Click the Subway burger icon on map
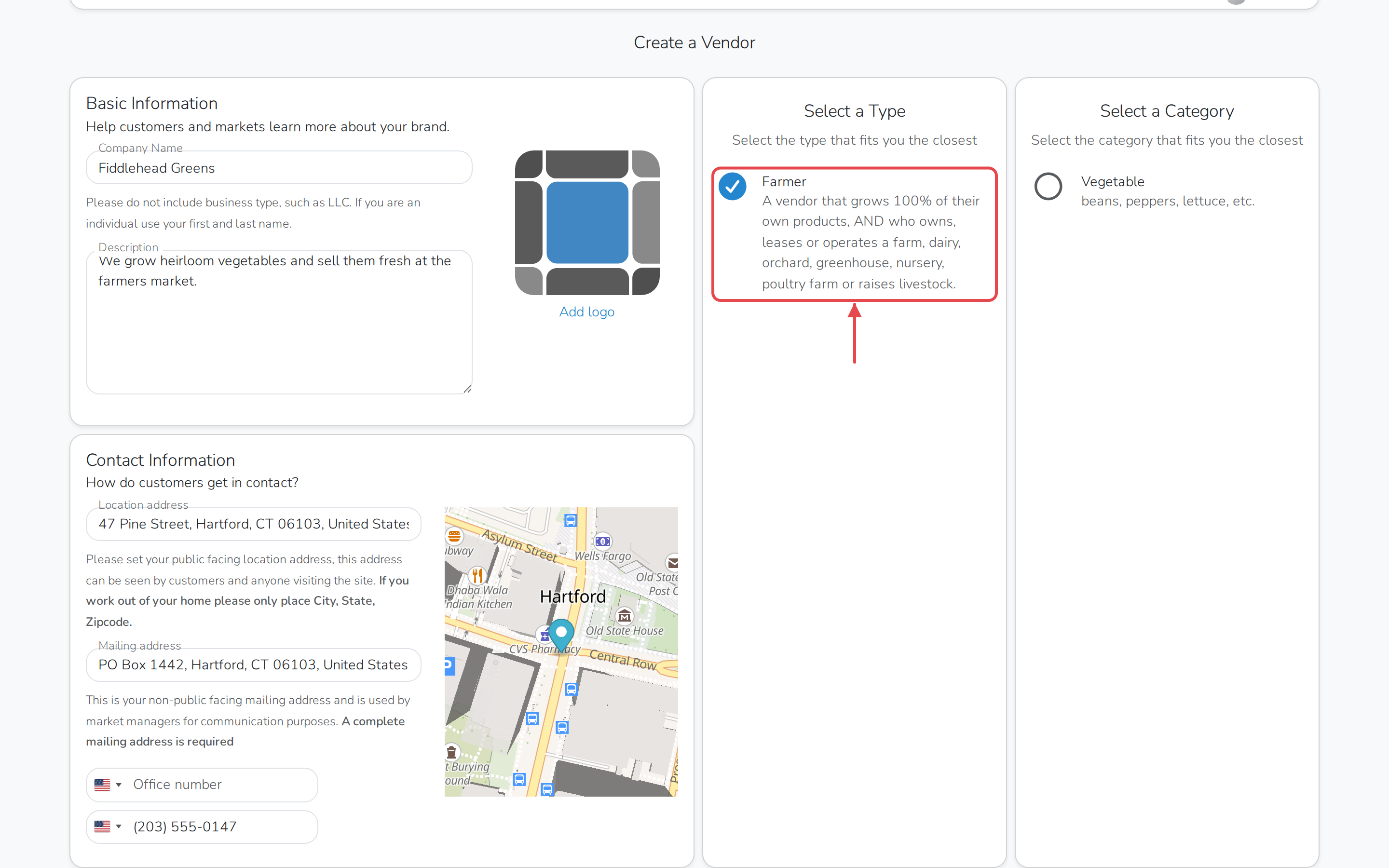Viewport: 1389px width, 868px height. tap(454, 536)
